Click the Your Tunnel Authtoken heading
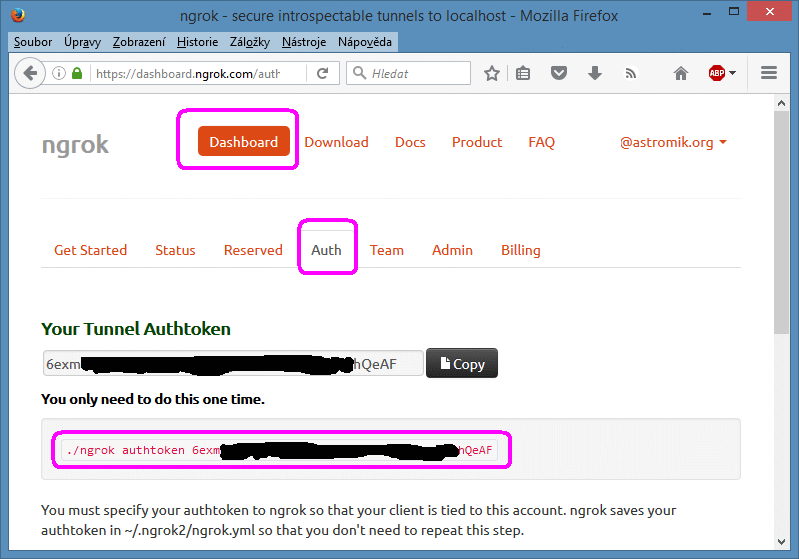The width and height of the screenshot is (799, 559). click(136, 329)
